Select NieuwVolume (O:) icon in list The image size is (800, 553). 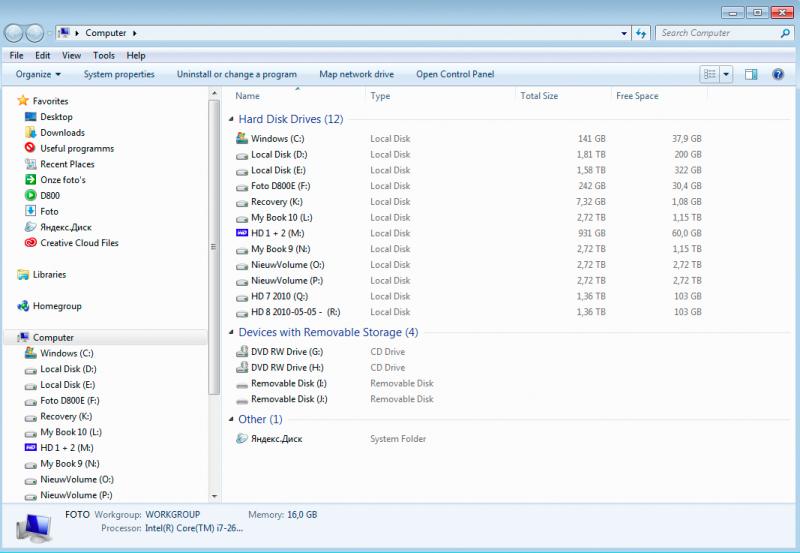click(x=242, y=266)
